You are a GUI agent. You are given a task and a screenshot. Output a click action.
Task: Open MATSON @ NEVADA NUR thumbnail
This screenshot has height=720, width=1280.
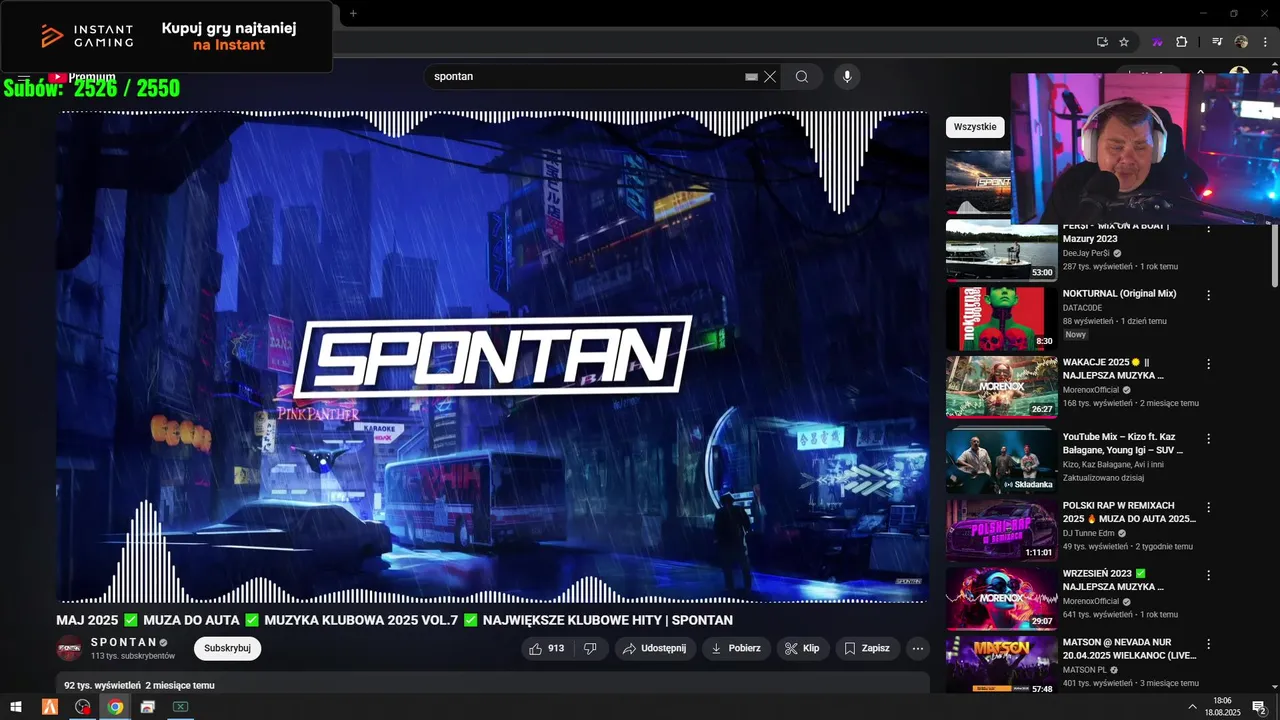pos(1001,665)
